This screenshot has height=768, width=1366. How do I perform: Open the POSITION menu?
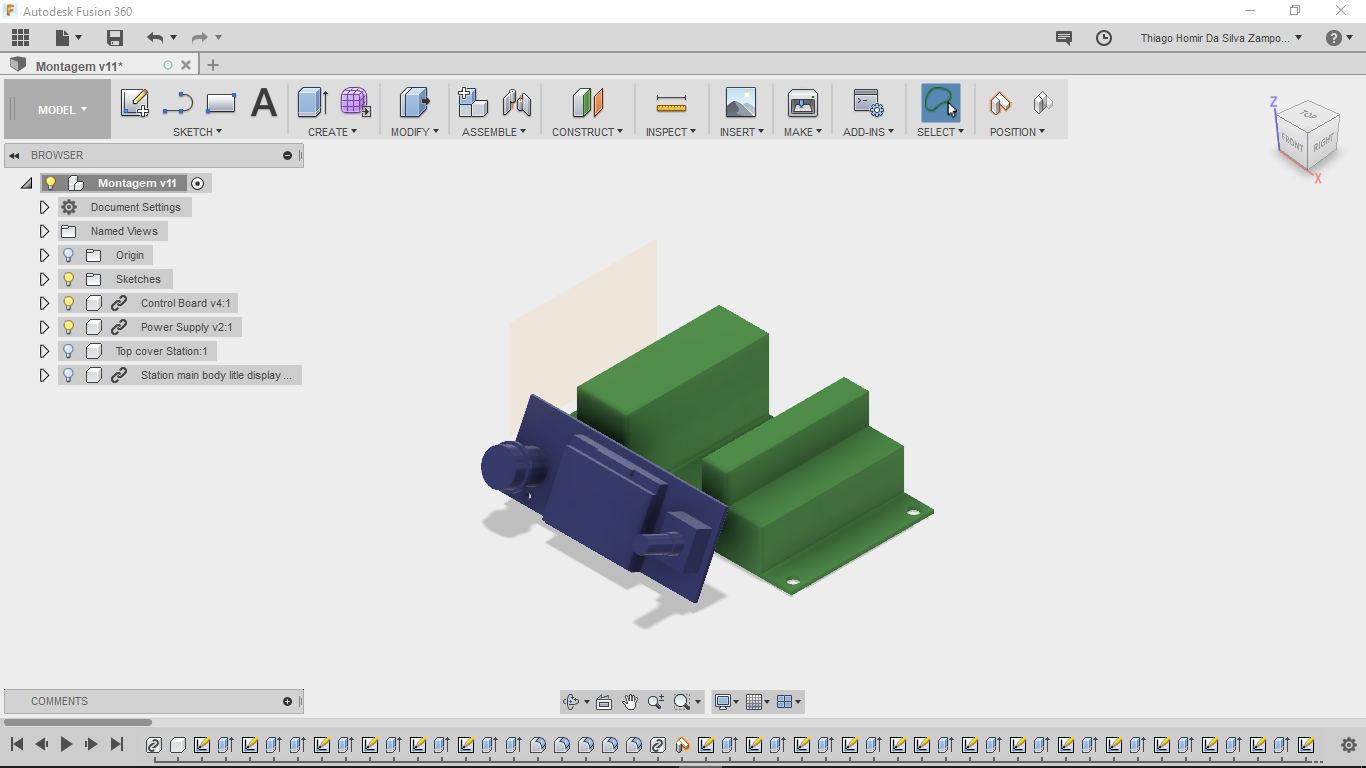[x=1017, y=132]
